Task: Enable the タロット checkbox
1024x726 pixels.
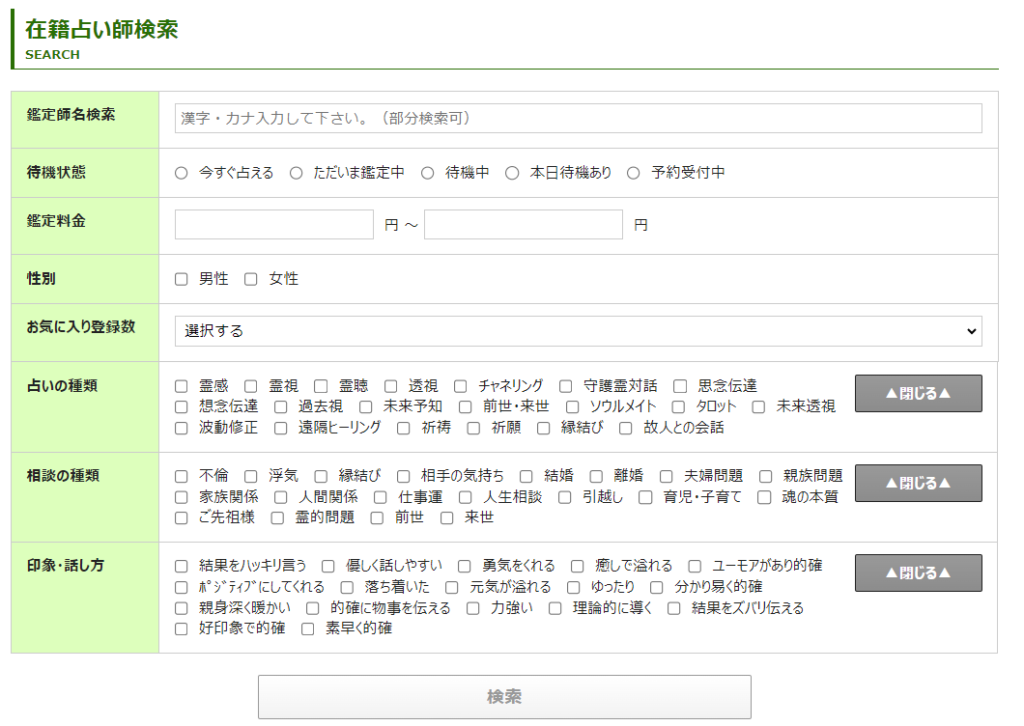Action: click(678, 407)
